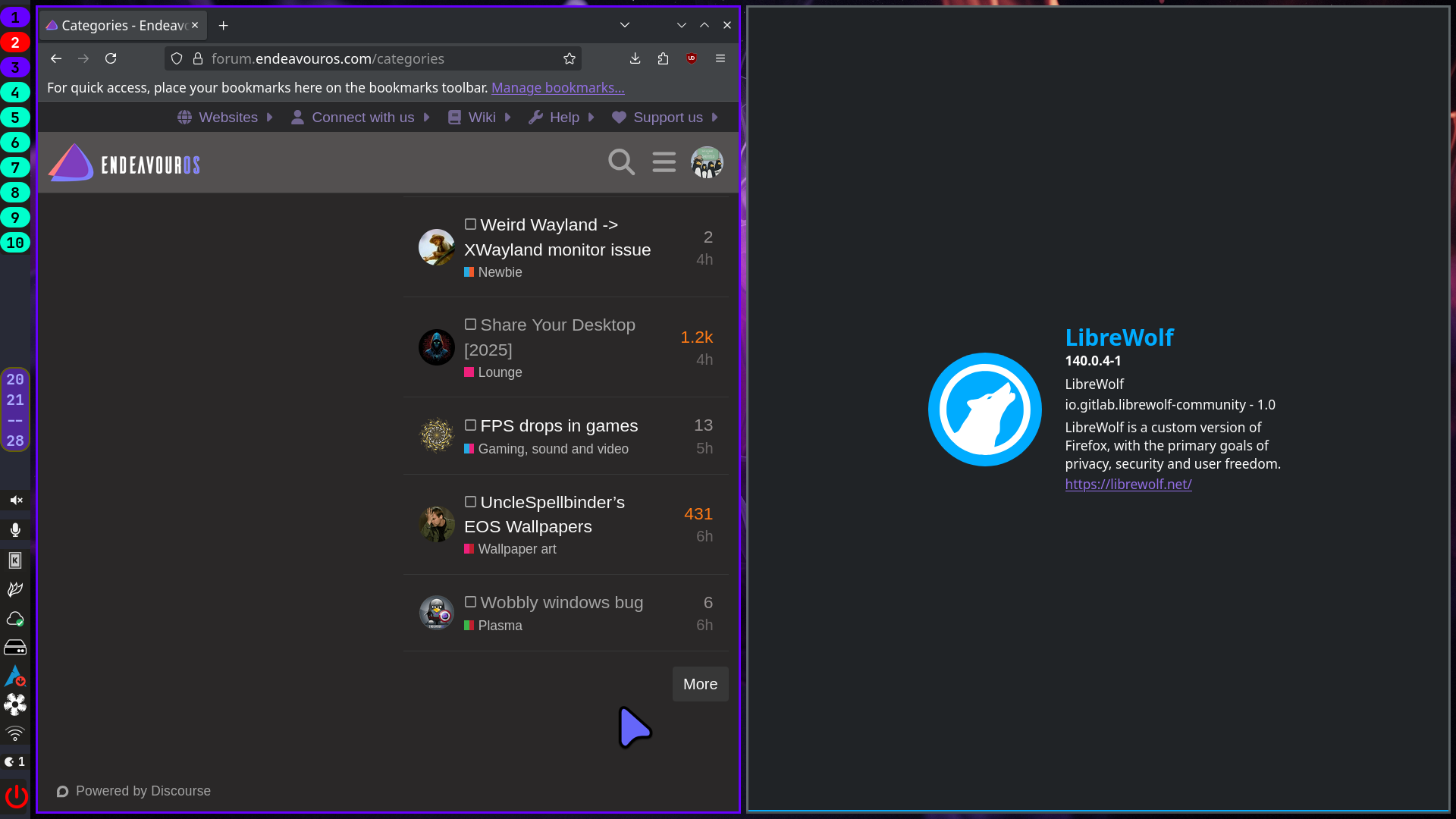
Task: Click the pink Lounge category swatch
Action: click(x=469, y=372)
